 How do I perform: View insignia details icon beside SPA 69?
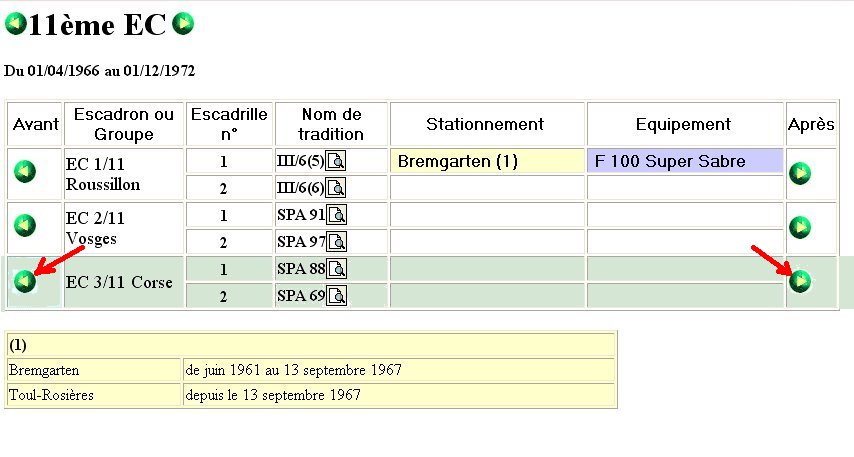[x=337, y=296]
